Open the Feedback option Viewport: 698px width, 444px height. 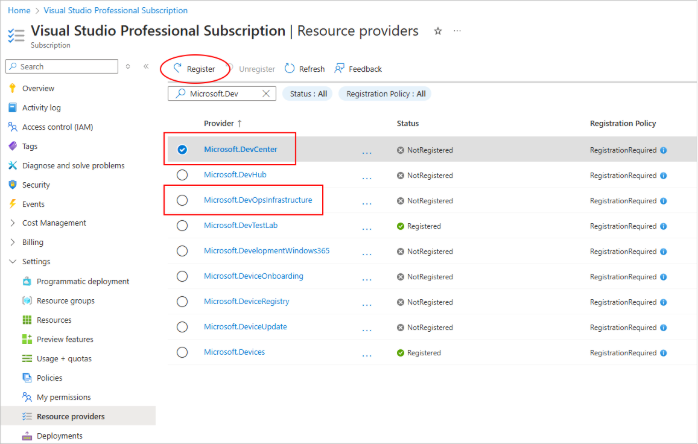point(358,69)
